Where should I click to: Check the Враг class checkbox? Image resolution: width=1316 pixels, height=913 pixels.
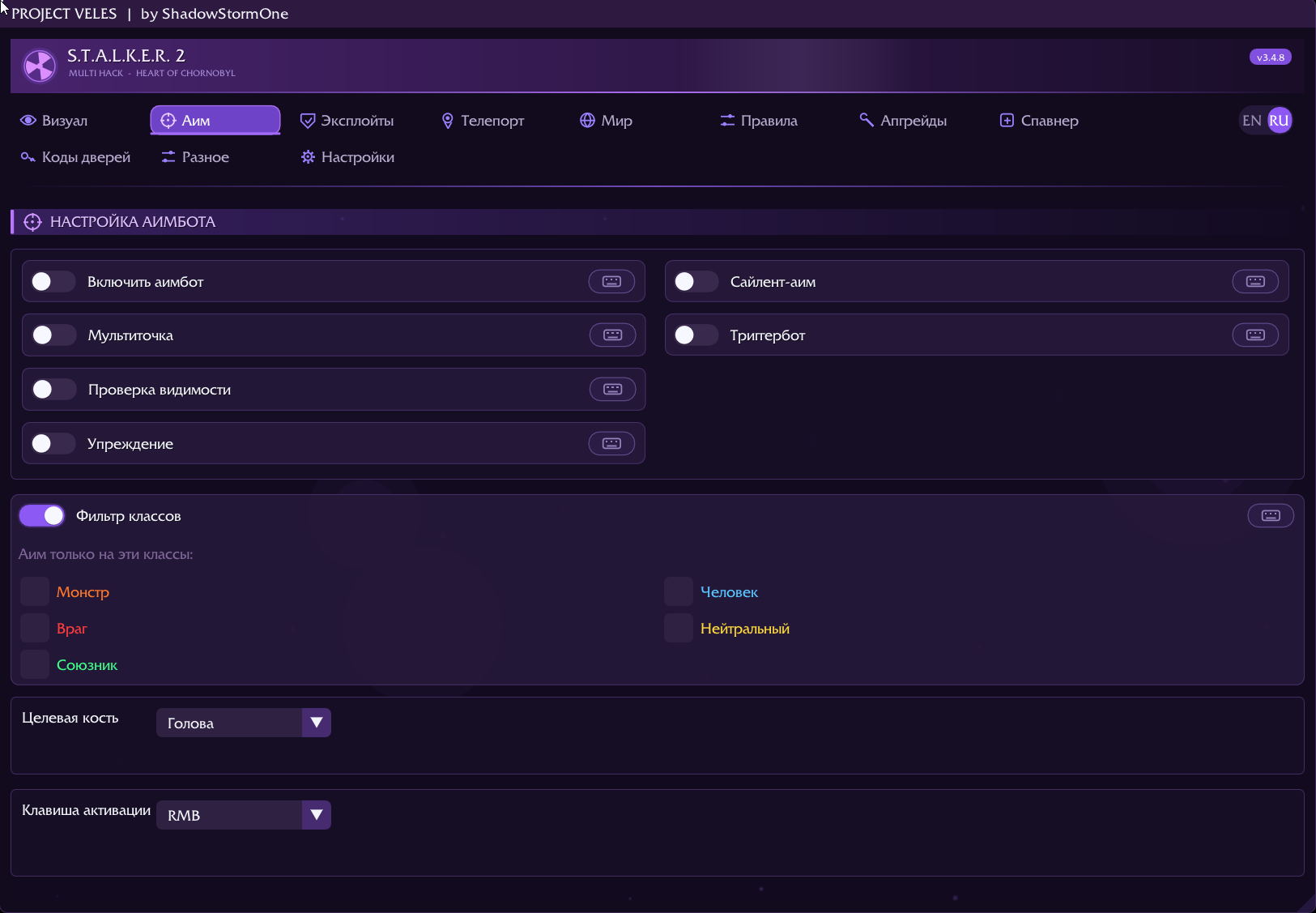point(35,628)
